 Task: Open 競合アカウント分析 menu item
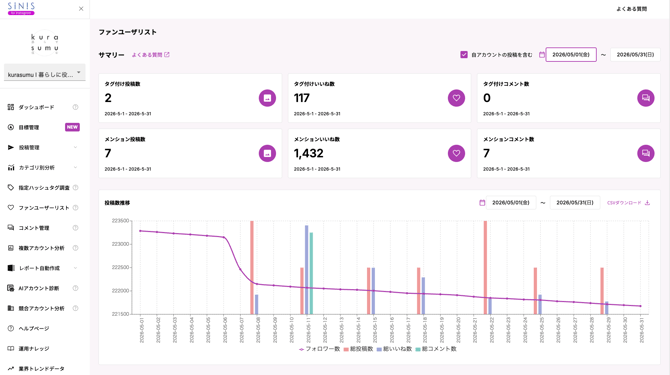pyautogui.click(x=41, y=308)
